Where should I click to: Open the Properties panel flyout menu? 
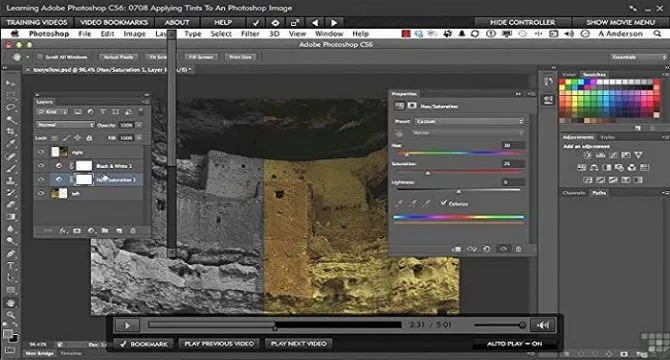point(532,94)
